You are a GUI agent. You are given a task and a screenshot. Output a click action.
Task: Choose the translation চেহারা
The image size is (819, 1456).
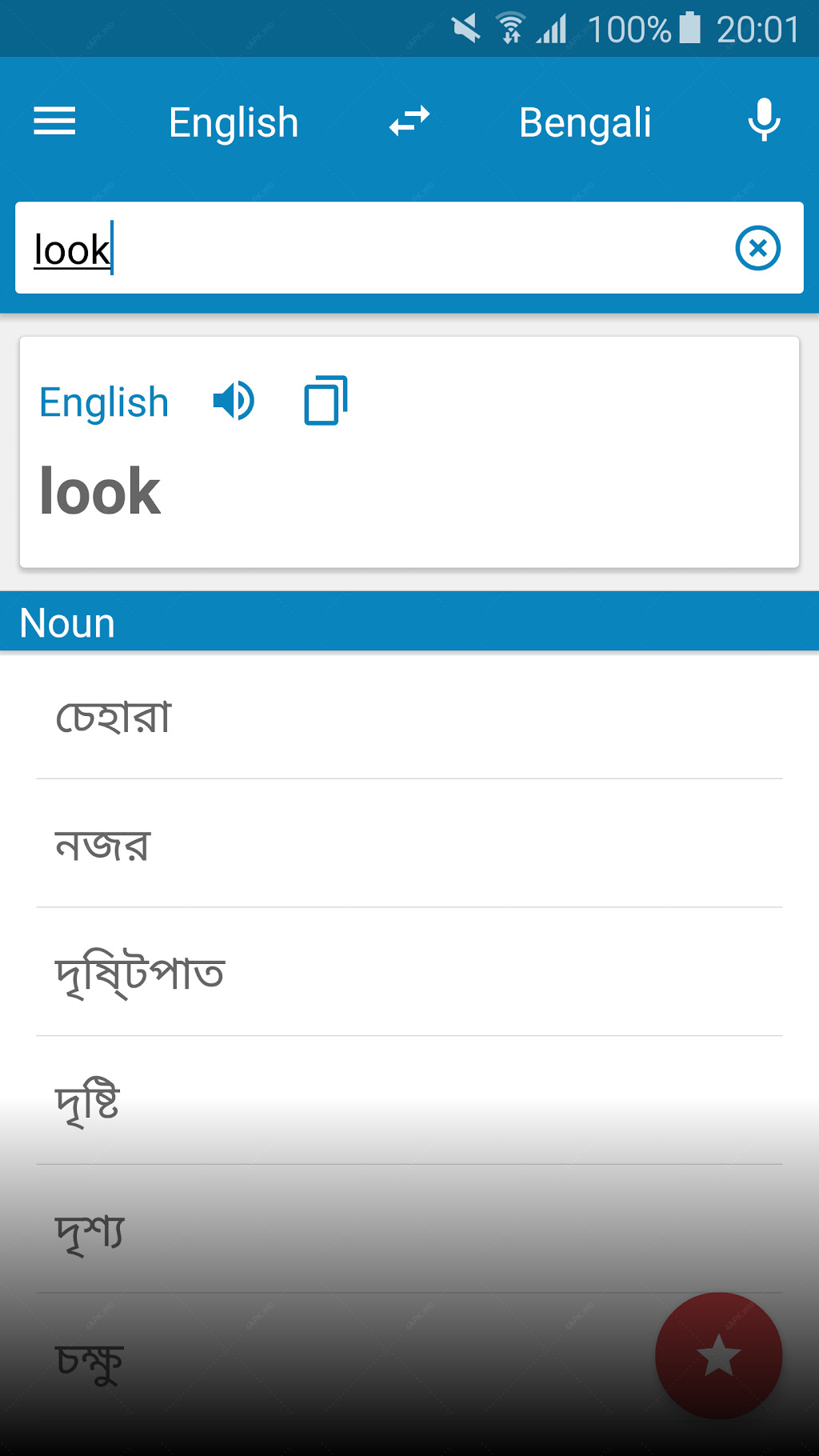[409, 715]
